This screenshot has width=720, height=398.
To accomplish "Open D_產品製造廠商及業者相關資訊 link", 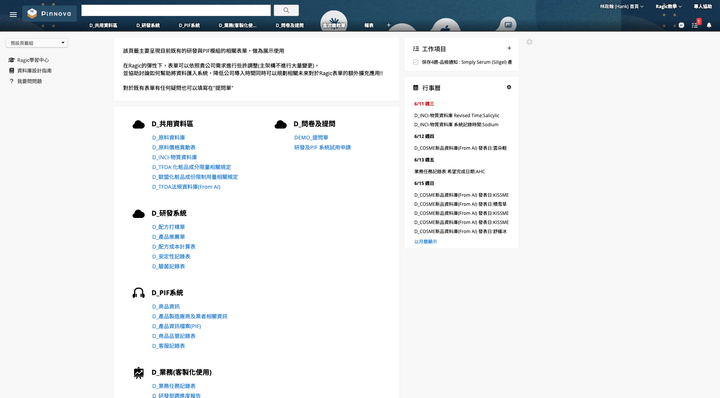I will [x=190, y=316].
